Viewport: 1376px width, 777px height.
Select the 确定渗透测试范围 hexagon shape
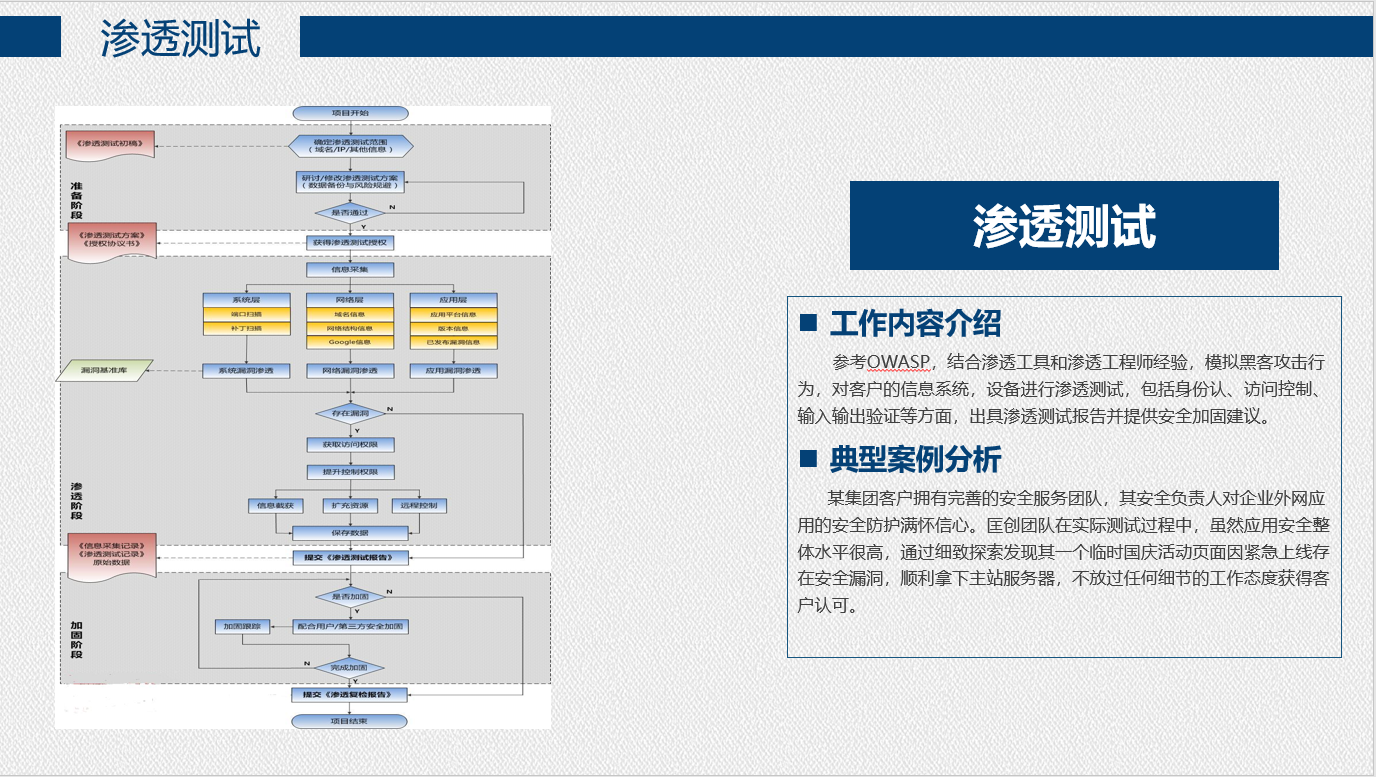tap(350, 145)
